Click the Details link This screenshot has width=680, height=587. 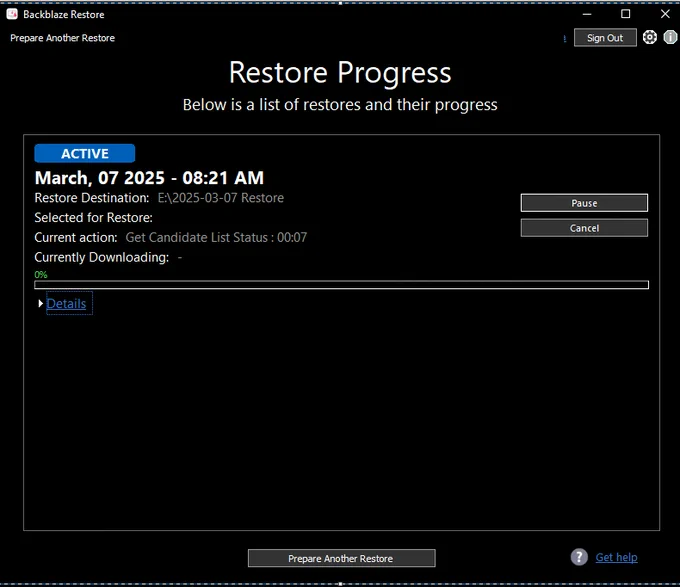66,303
